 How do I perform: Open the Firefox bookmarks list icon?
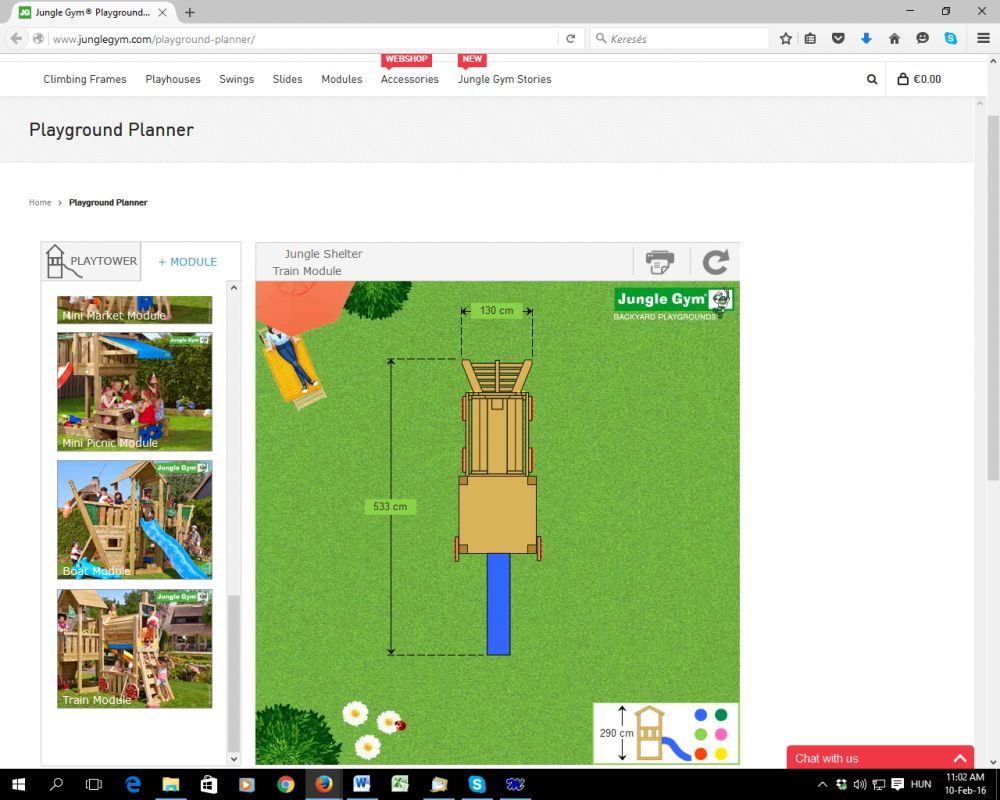[x=810, y=39]
